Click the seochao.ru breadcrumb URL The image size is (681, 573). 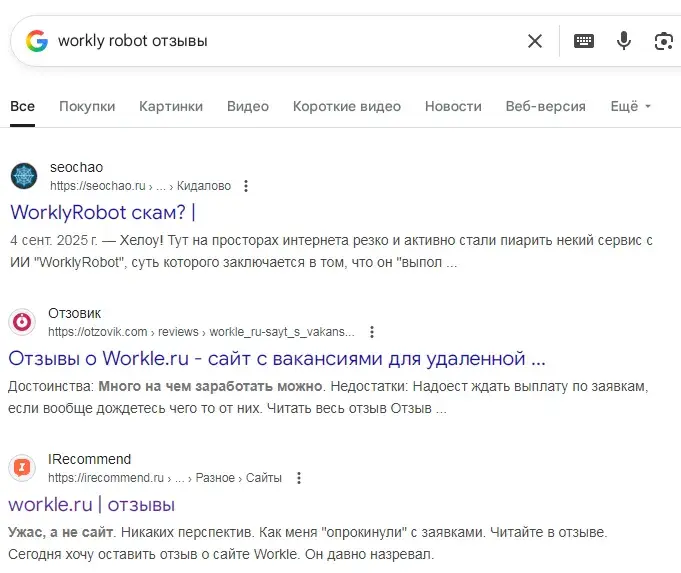click(140, 186)
